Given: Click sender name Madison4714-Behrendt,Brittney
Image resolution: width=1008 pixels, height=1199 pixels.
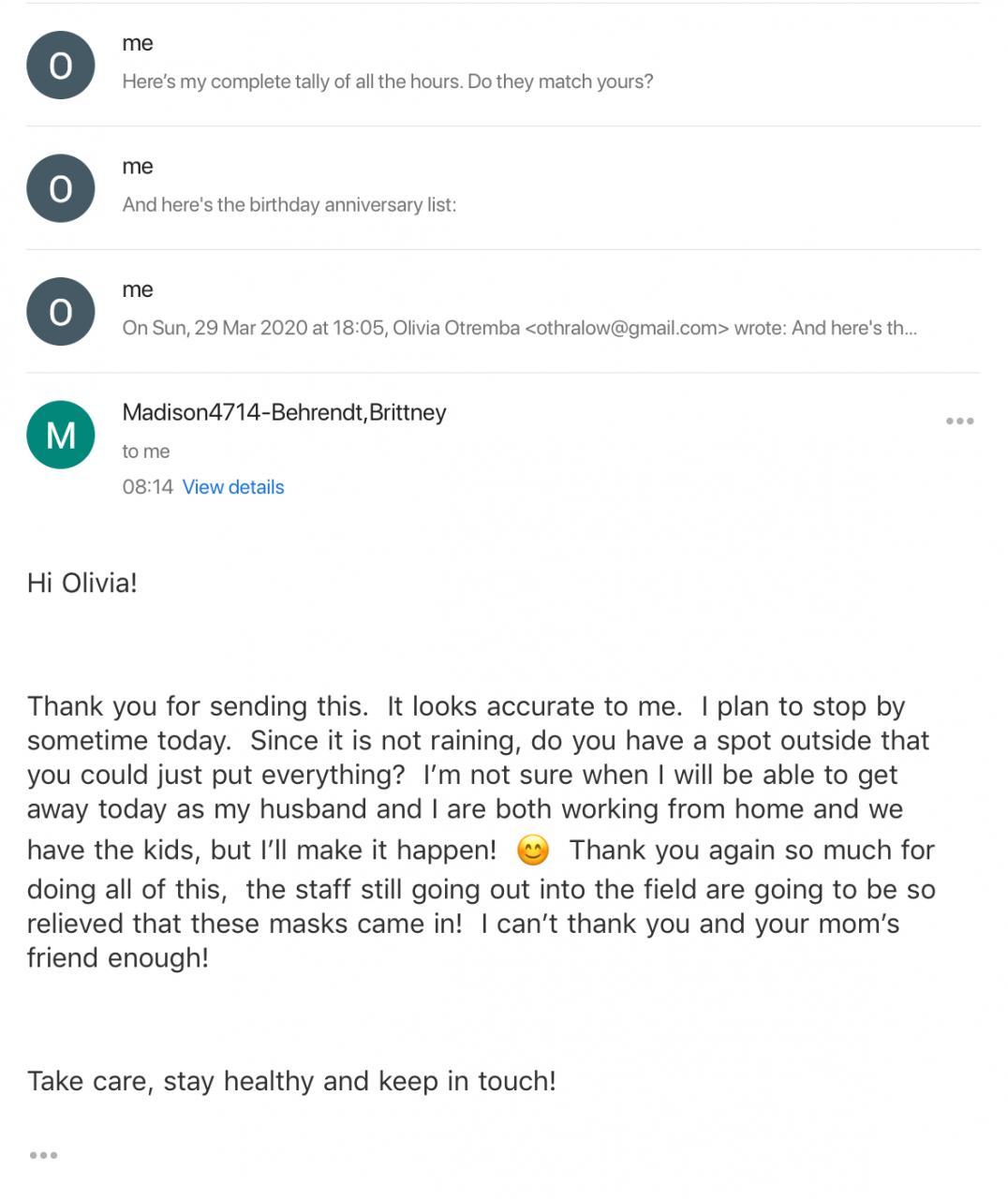Looking at the screenshot, I should [284, 412].
